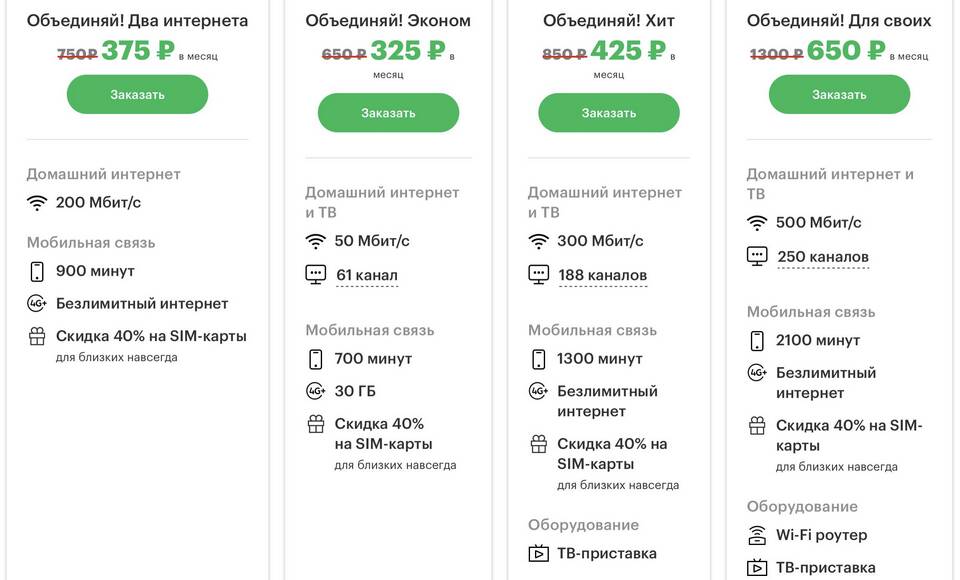Click Заказать for Объединяй! Для своих
960x580 pixels.
point(839,94)
